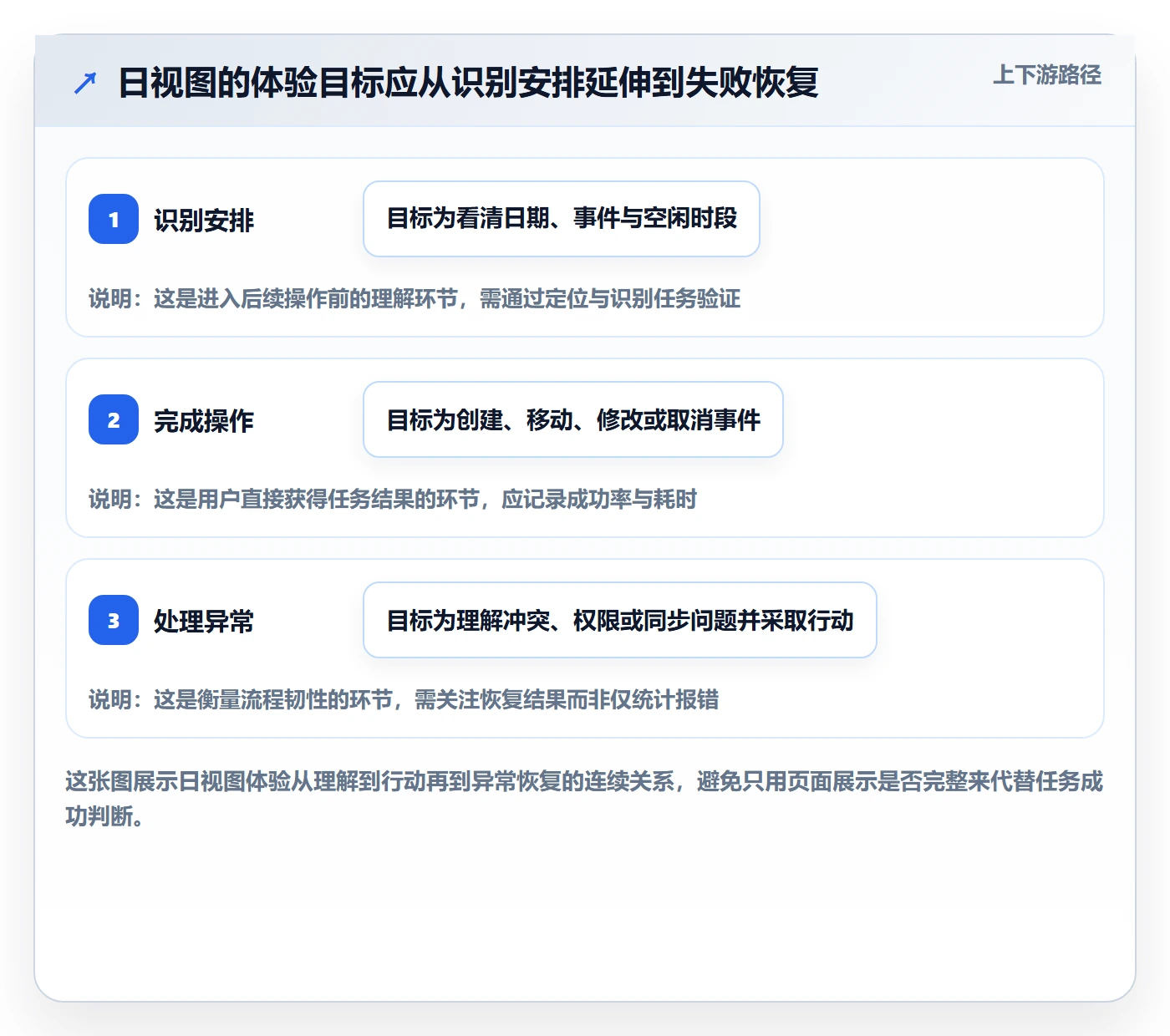Click the number 3 step badge
Image resolution: width=1170 pixels, height=1036 pixels.
(x=114, y=620)
